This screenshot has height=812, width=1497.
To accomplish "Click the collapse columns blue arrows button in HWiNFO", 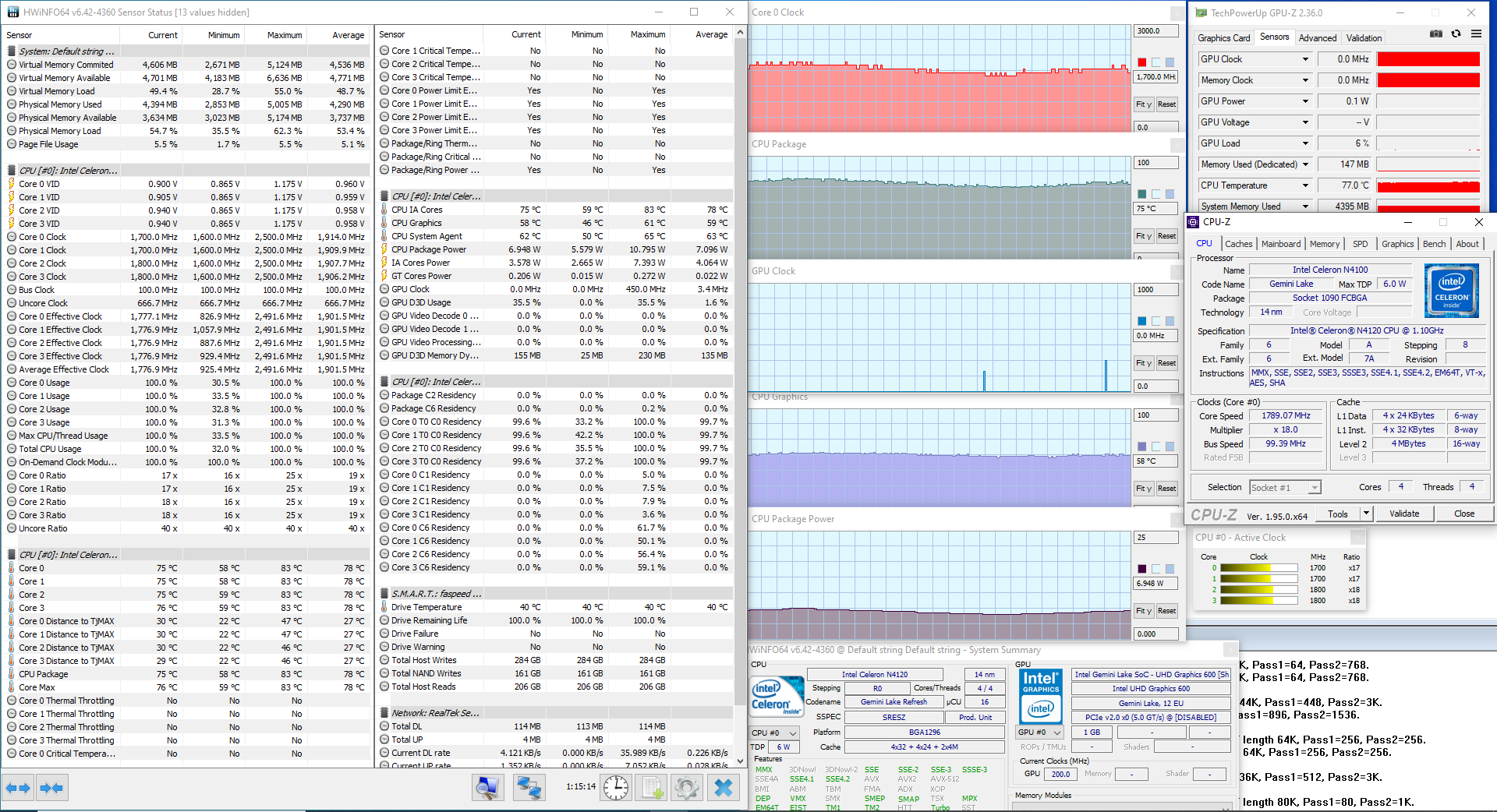I will click(x=51, y=788).
